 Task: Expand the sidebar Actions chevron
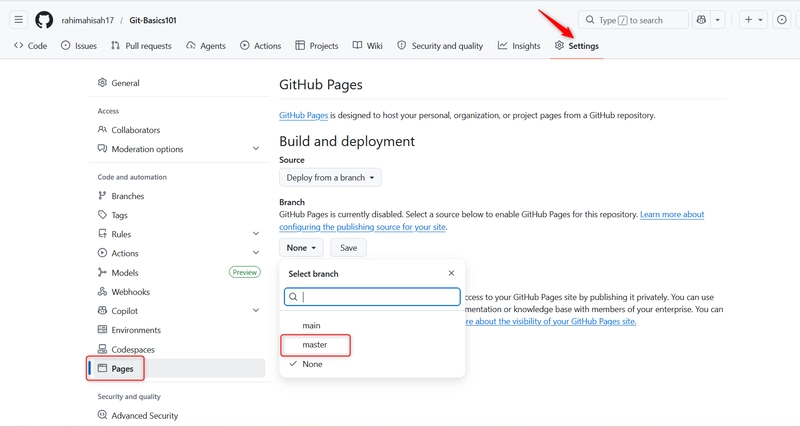(256, 253)
